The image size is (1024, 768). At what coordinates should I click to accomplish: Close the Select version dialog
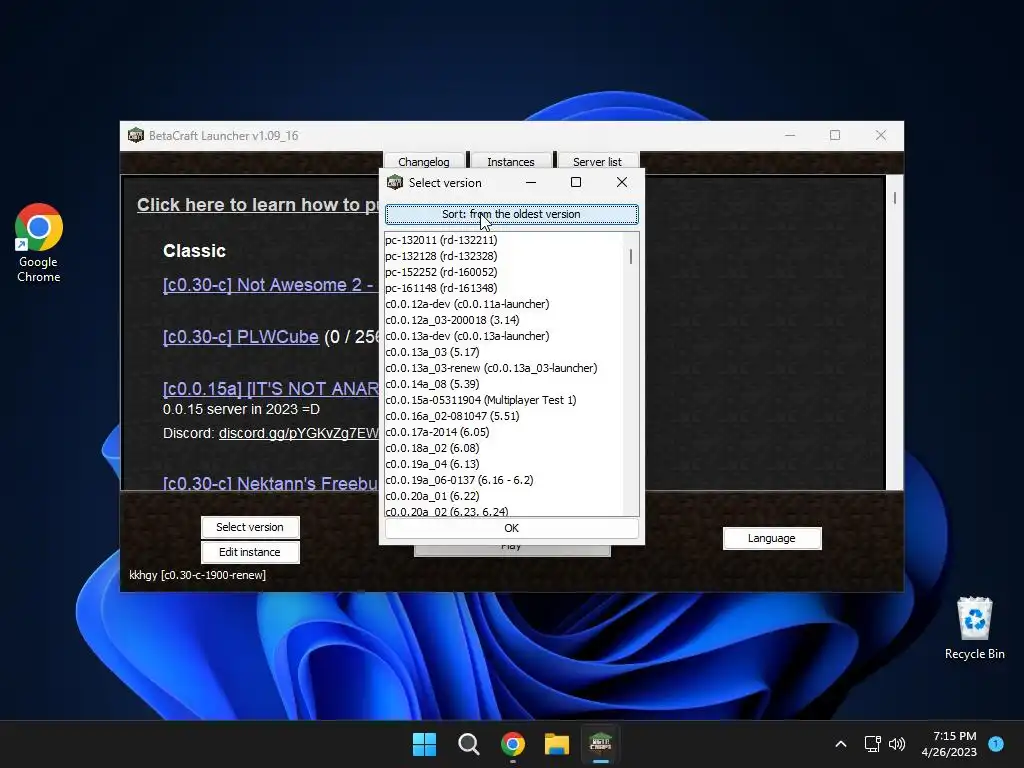point(622,182)
